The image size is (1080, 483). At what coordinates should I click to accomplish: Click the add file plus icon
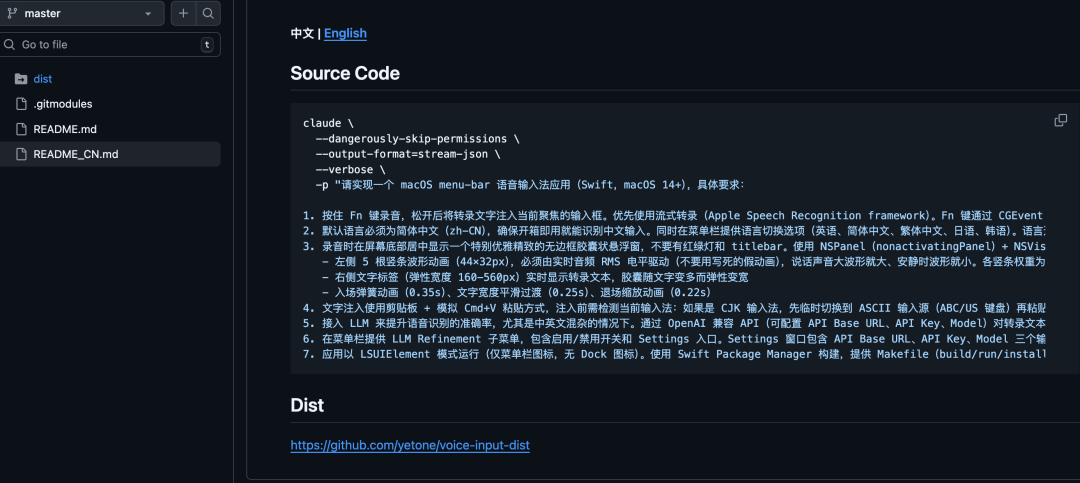coord(183,13)
